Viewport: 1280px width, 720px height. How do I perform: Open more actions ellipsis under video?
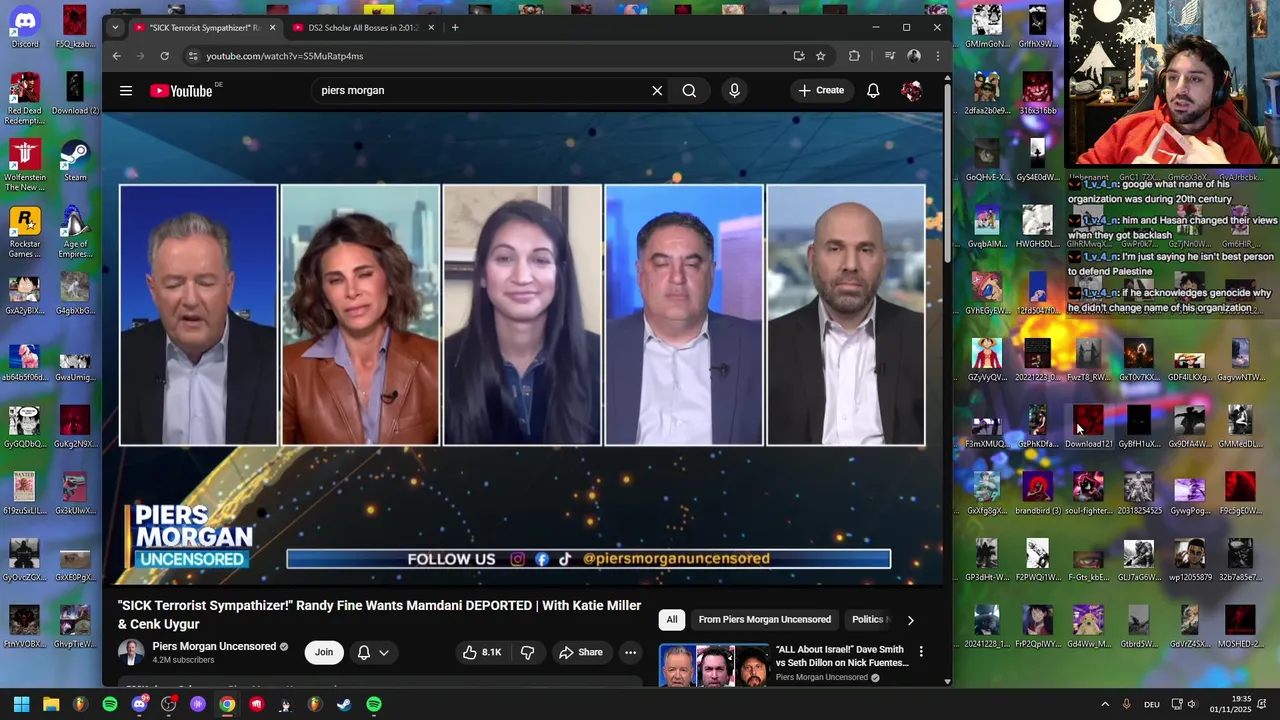[630, 652]
